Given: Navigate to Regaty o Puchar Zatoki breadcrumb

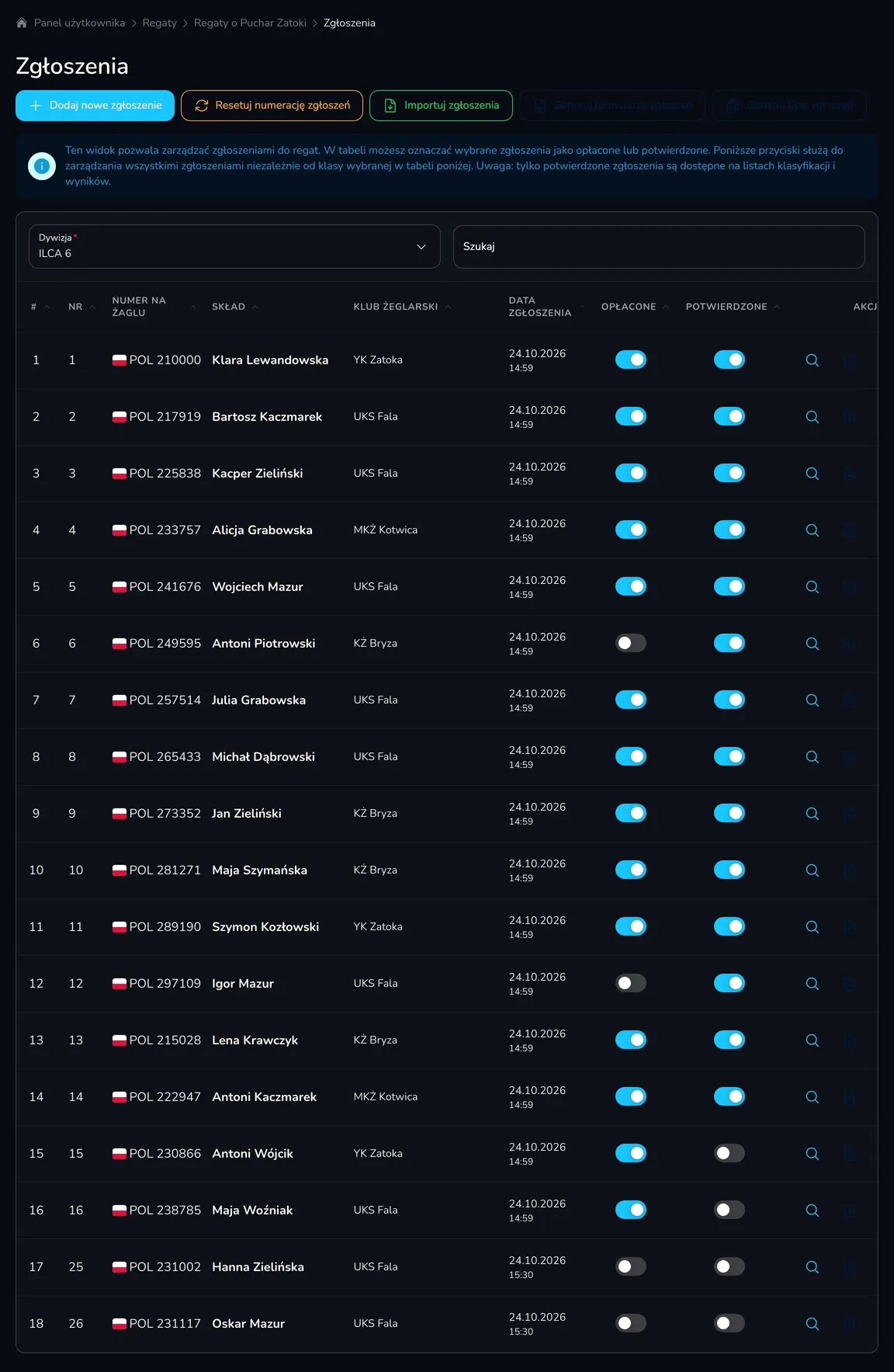Looking at the screenshot, I should [x=250, y=23].
